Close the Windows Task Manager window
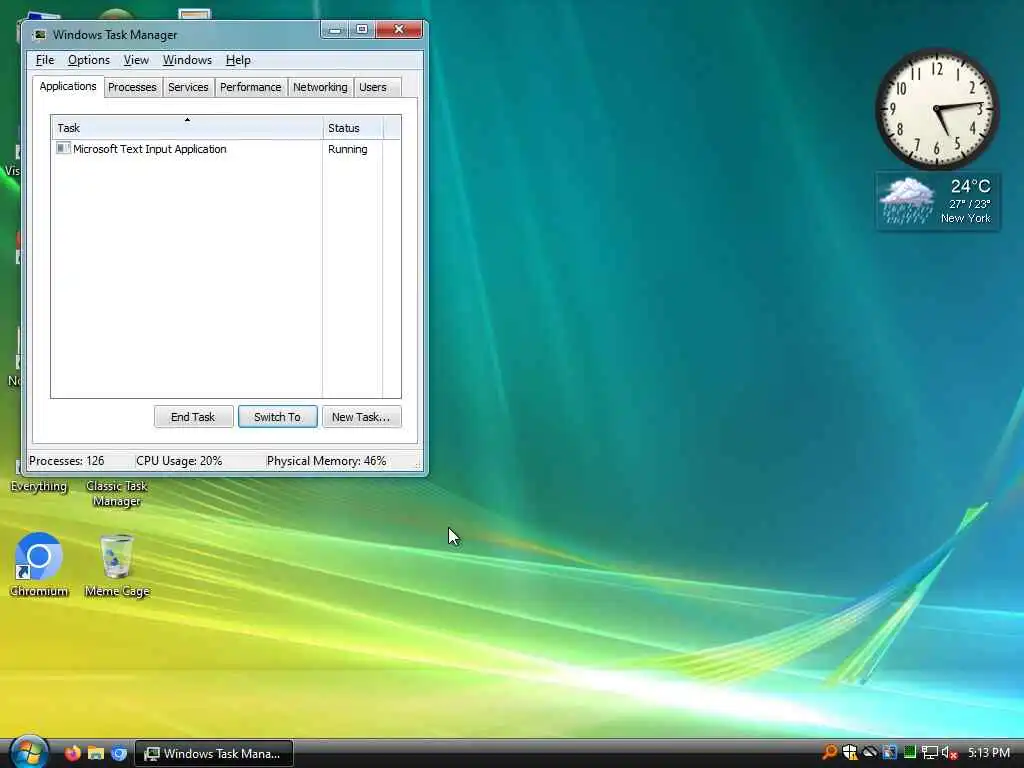 tap(399, 30)
